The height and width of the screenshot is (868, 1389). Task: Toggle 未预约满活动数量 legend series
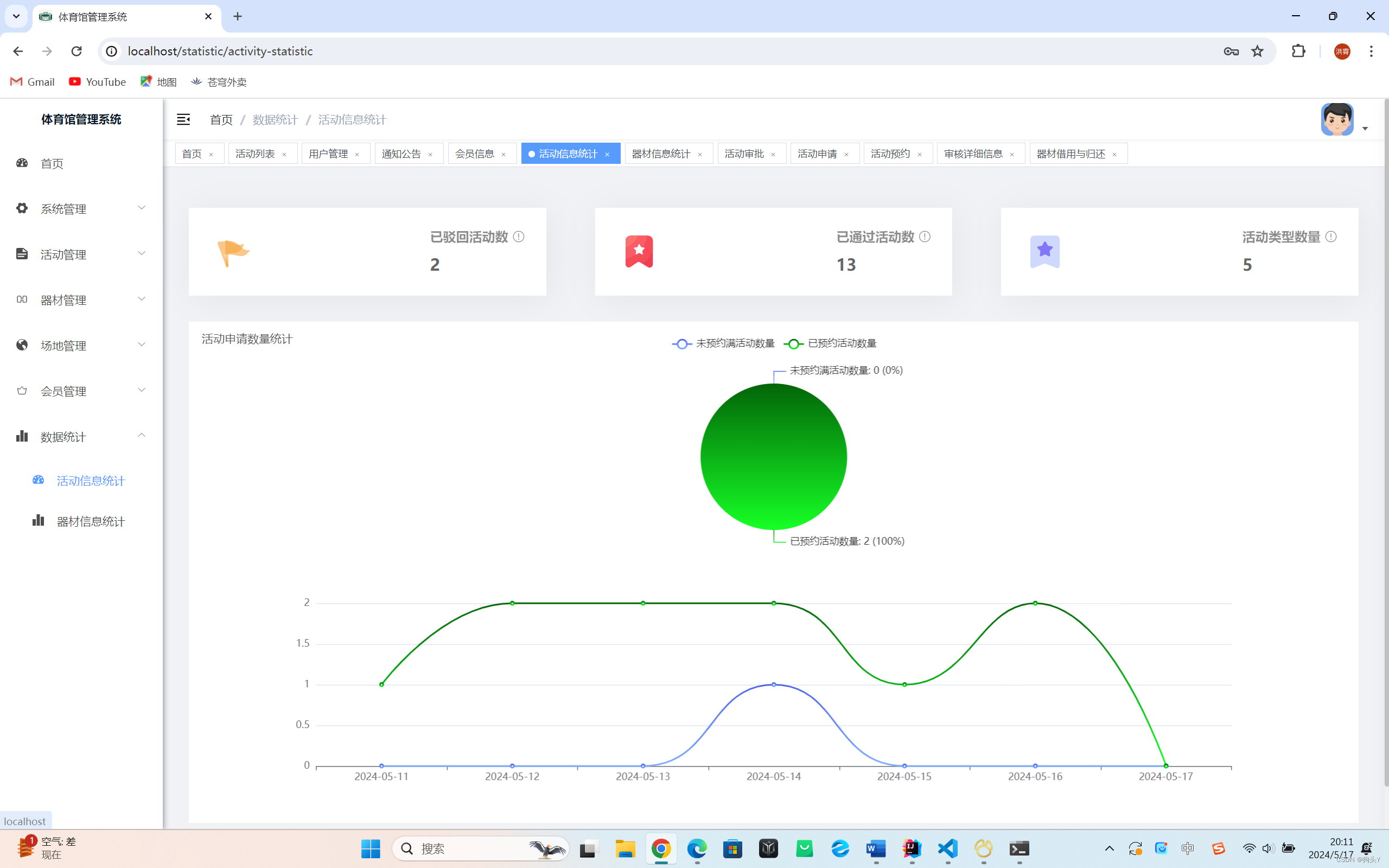coord(723,343)
